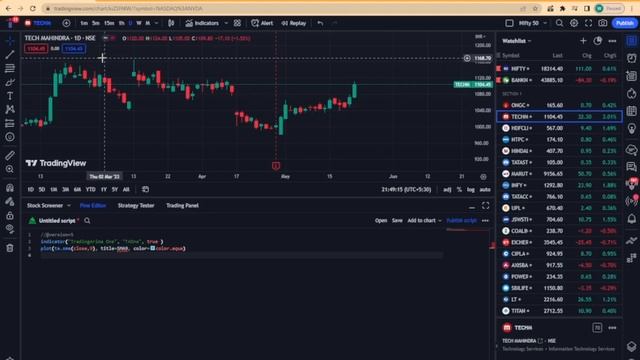
Task: Open the forecasting and measurement tools
Action: (10, 123)
